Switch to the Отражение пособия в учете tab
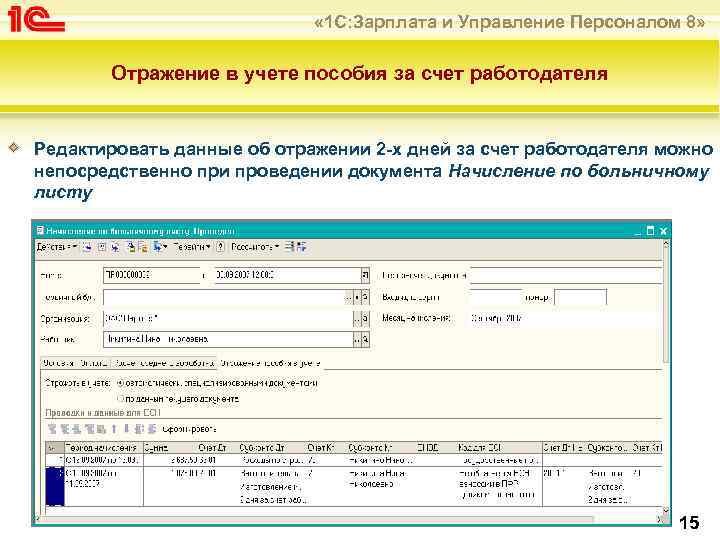The image size is (720, 540). (x=270, y=363)
